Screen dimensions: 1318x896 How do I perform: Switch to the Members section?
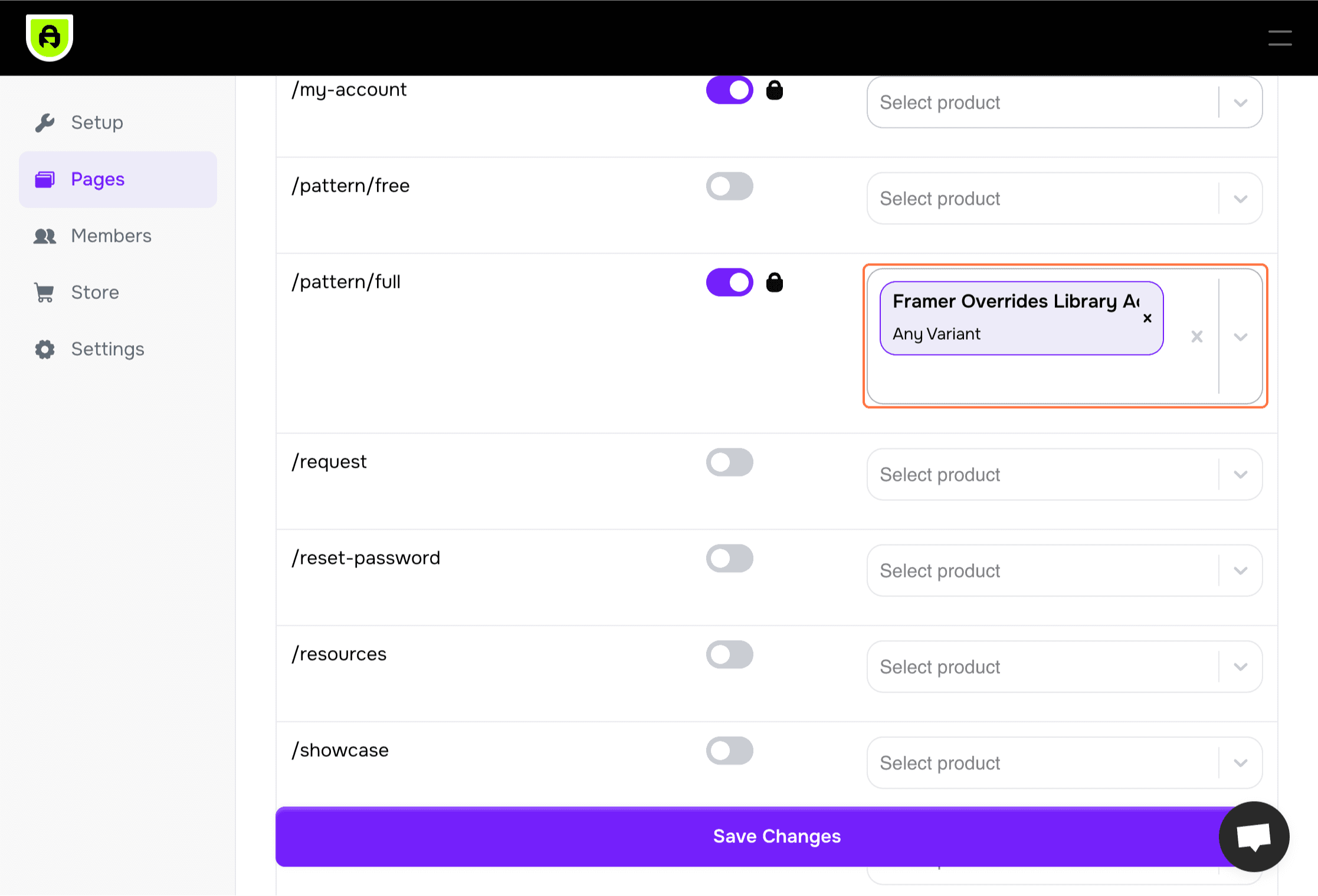pyautogui.click(x=111, y=235)
